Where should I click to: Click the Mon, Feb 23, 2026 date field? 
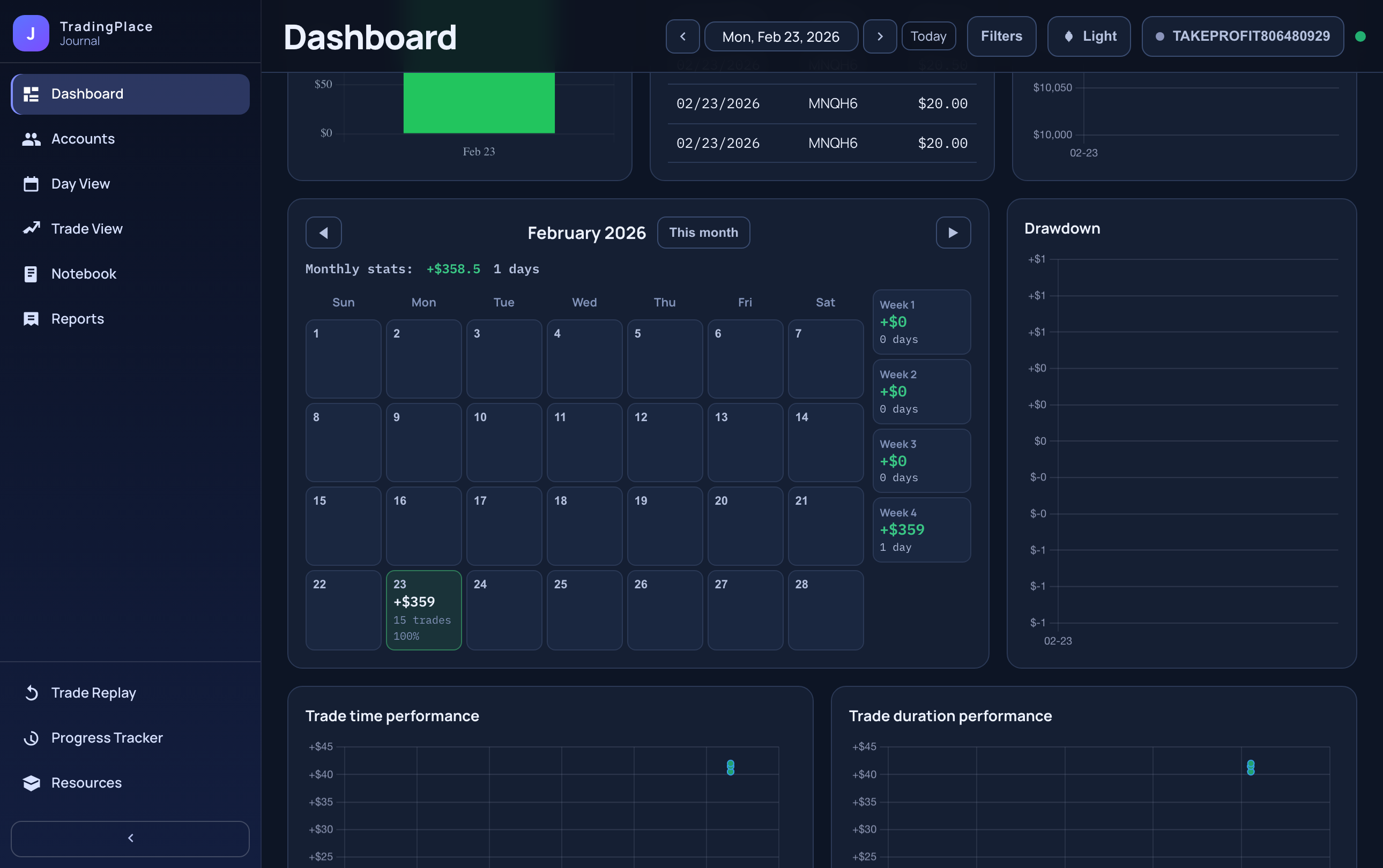click(x=780, y=37)
